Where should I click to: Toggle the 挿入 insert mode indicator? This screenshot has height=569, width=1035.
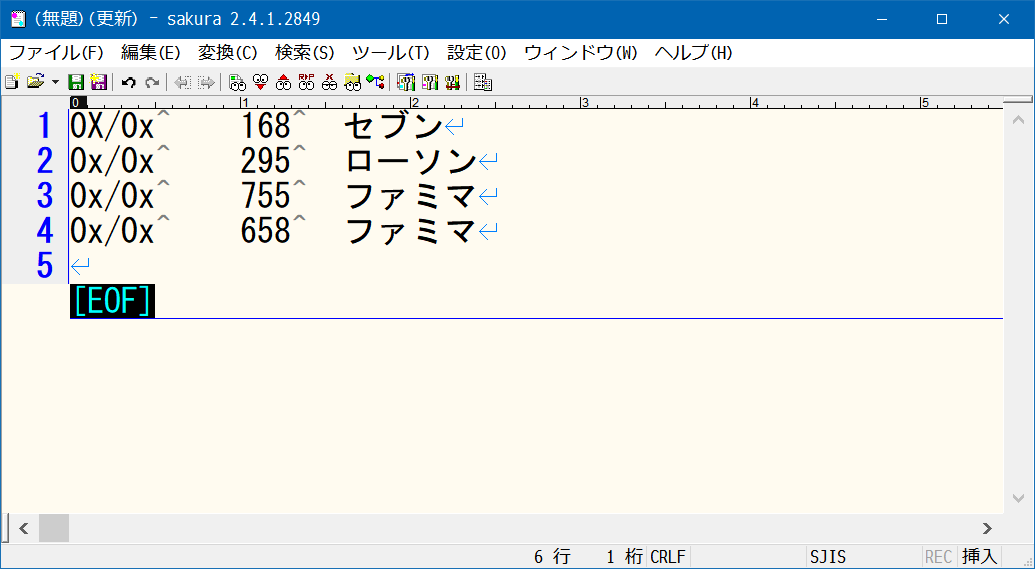(980, 556)
